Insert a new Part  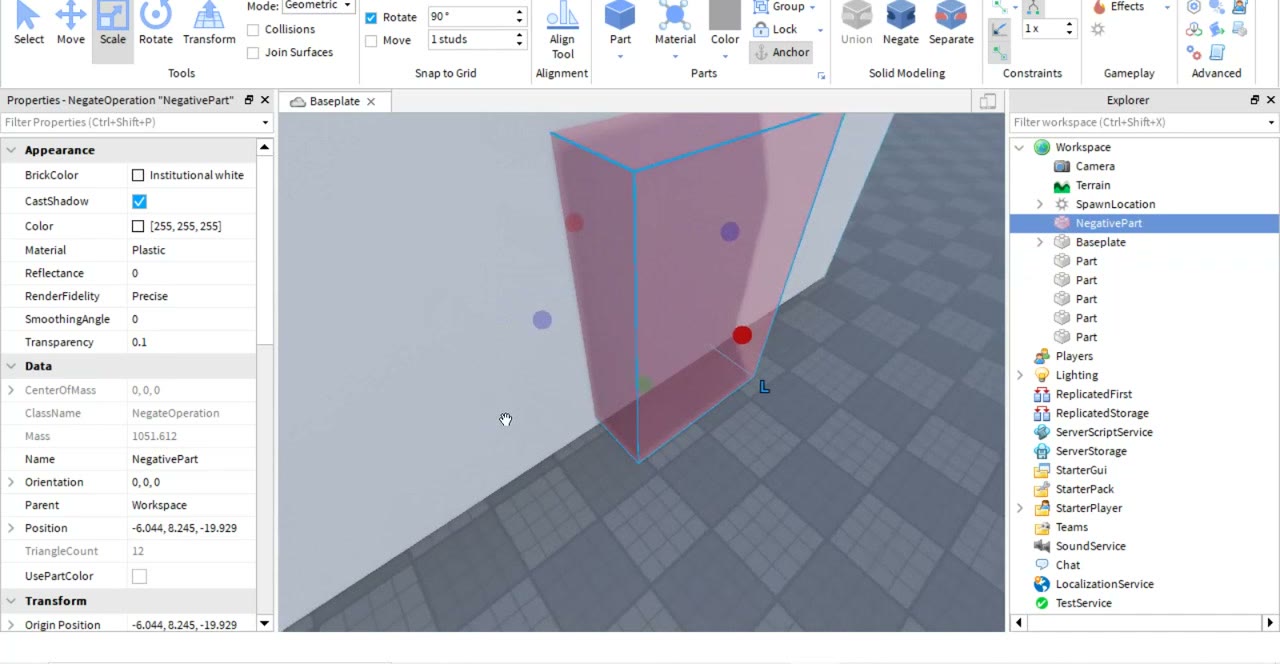(x=620, y=24)
